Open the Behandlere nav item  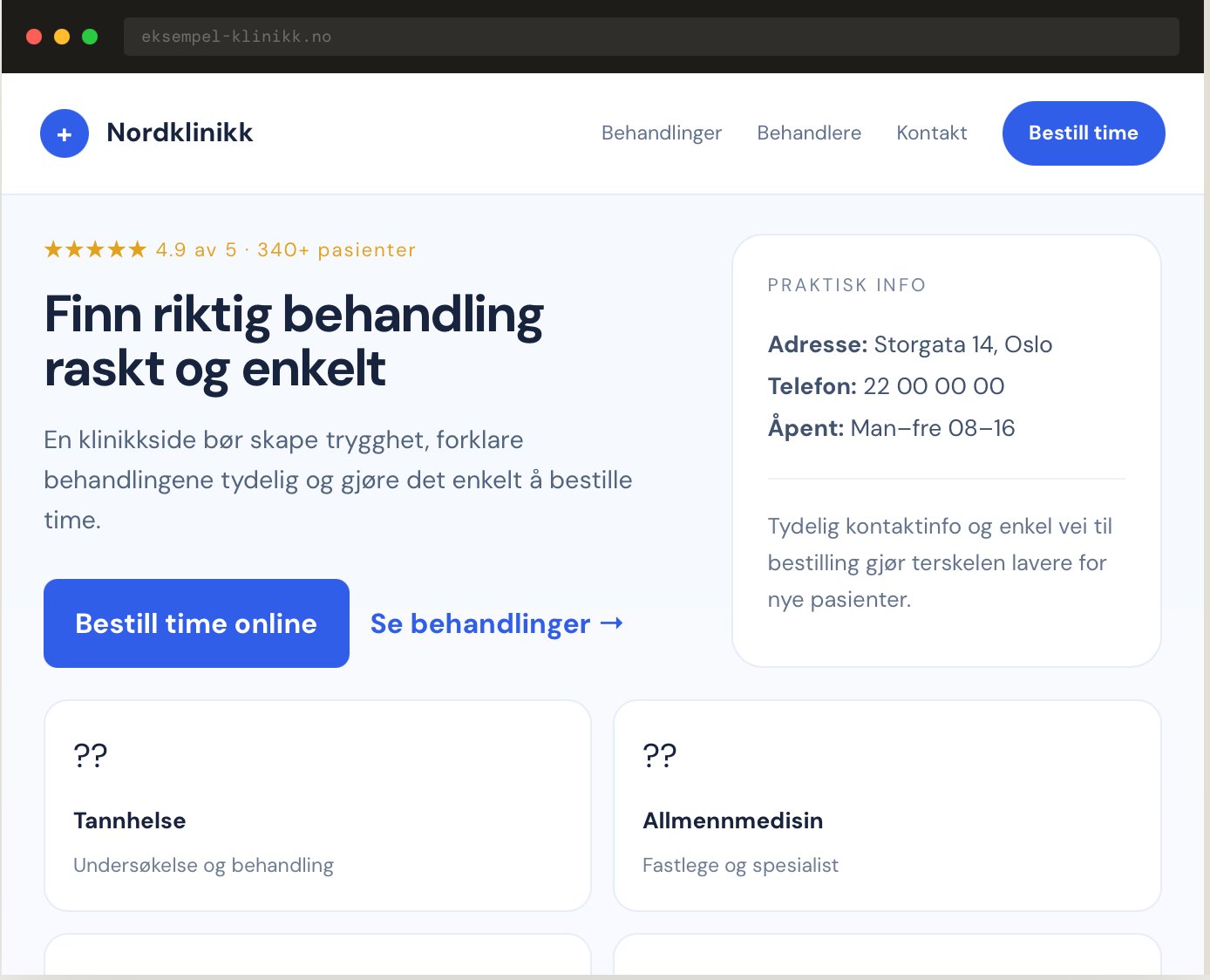[x=809, y=133]
